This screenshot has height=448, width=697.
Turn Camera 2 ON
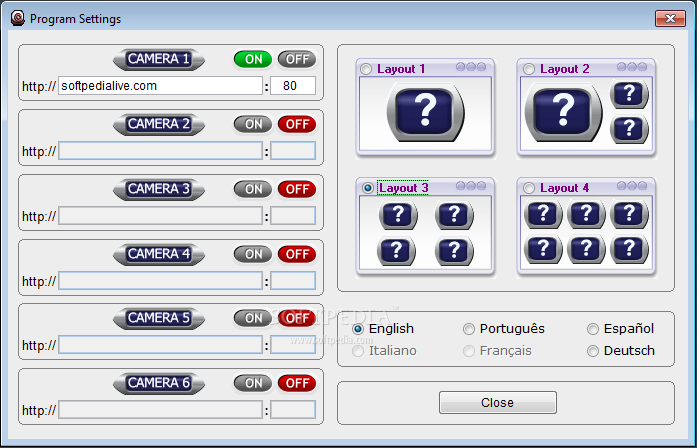point(253,124)
